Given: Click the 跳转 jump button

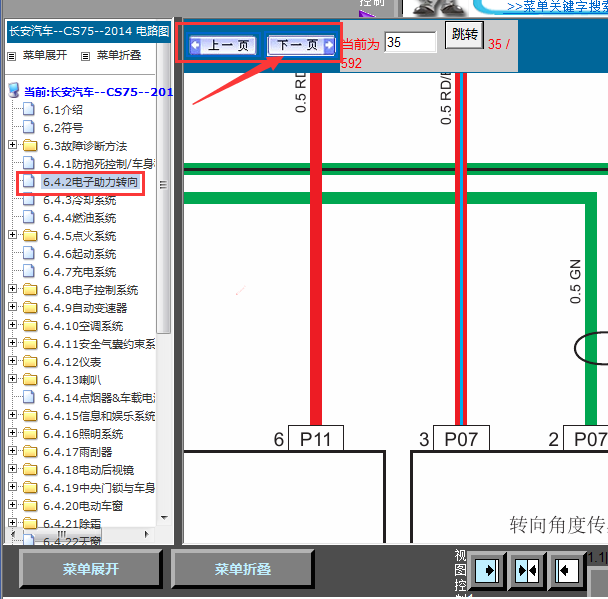Looking at the screenshot, I should click(x=464, y=35).
